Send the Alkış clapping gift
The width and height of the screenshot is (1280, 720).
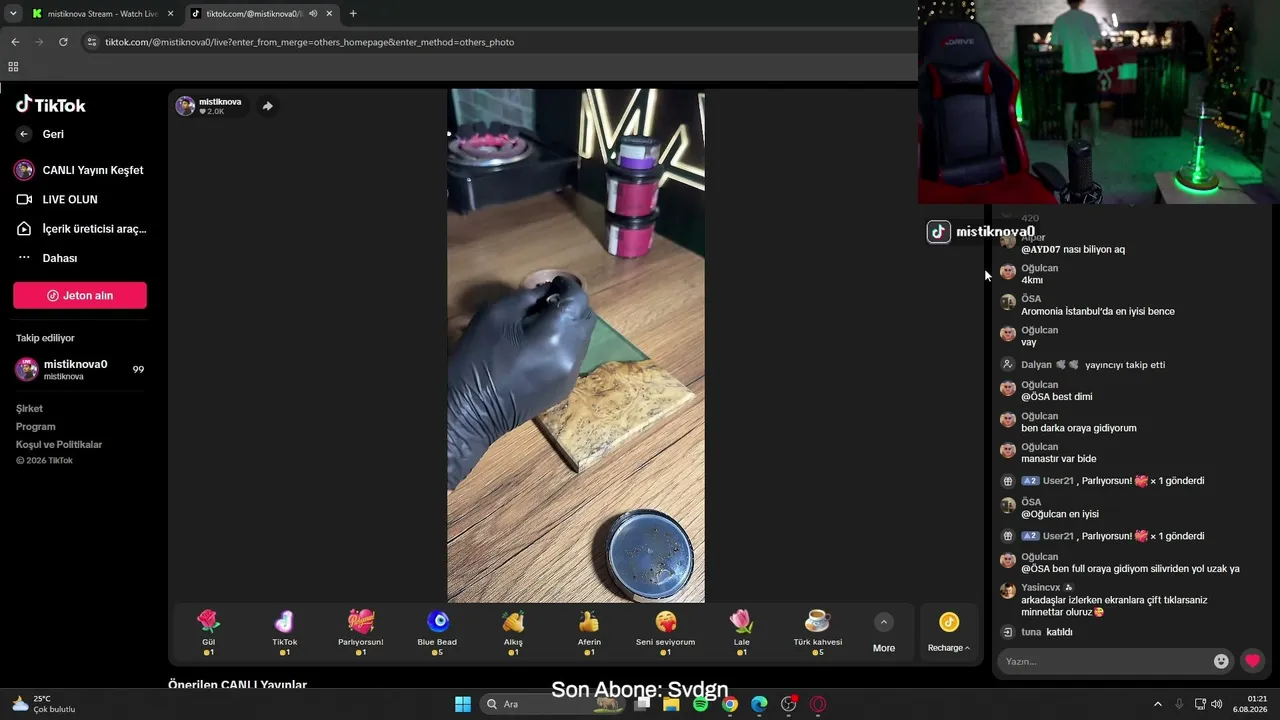[x=513, y=632]
